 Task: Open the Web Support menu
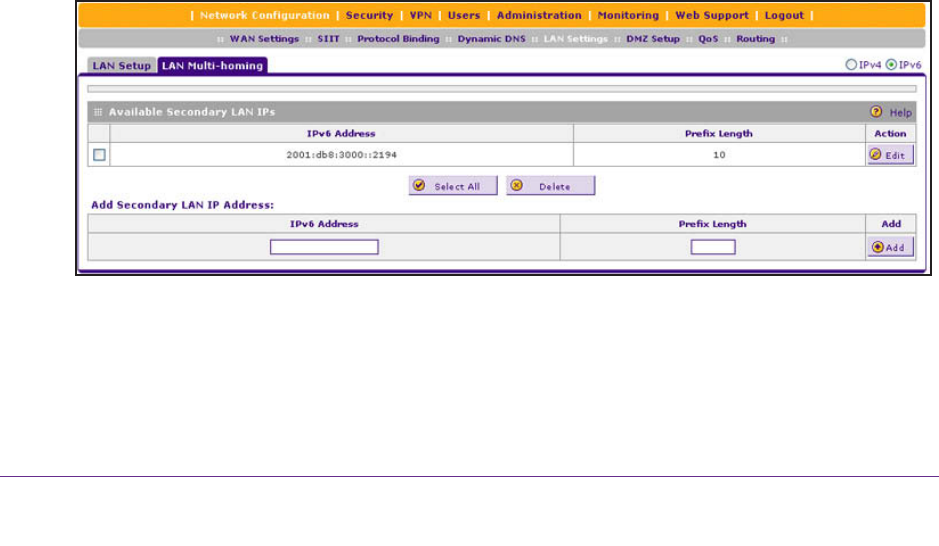coord(712,16)
